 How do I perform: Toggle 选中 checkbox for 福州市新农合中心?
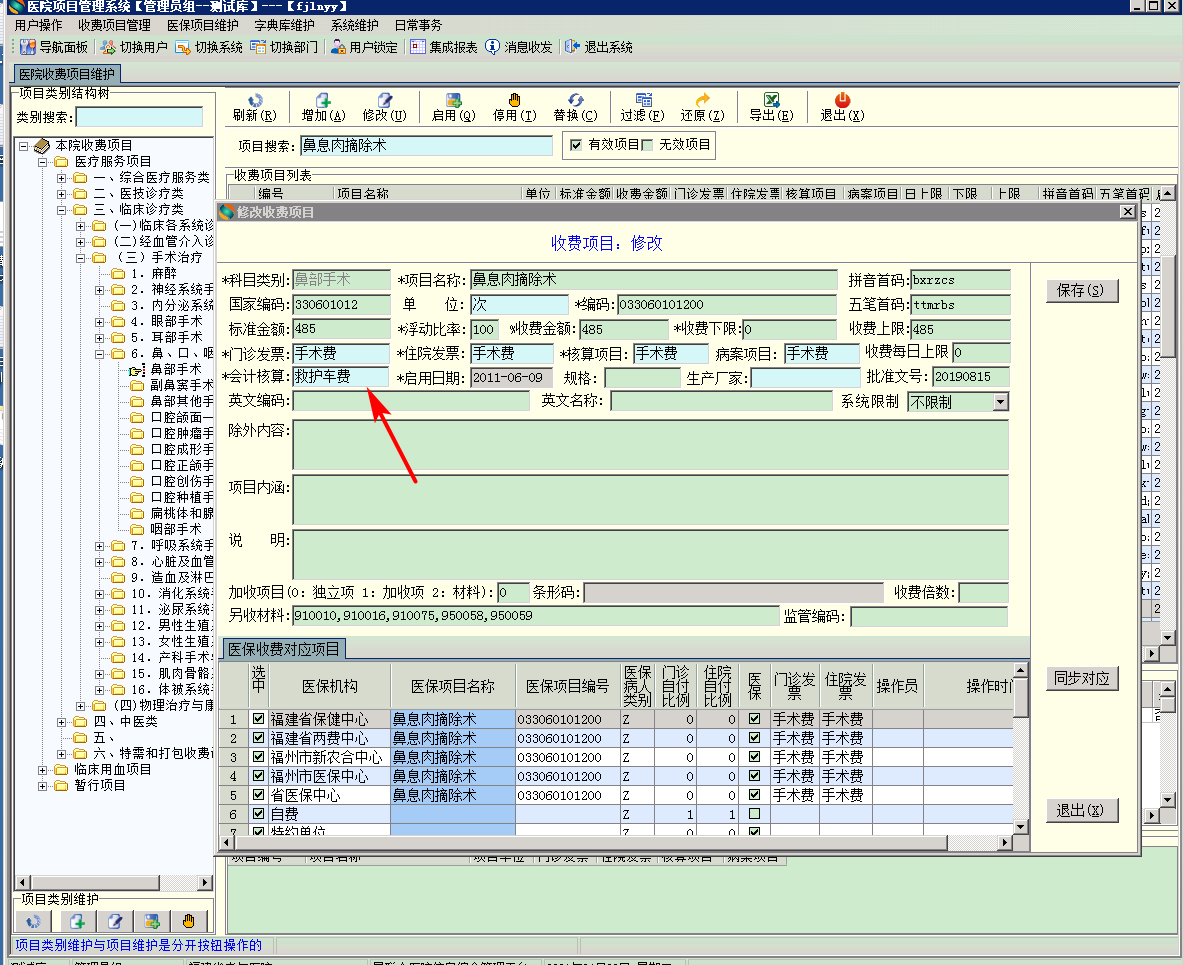point(258,757)
